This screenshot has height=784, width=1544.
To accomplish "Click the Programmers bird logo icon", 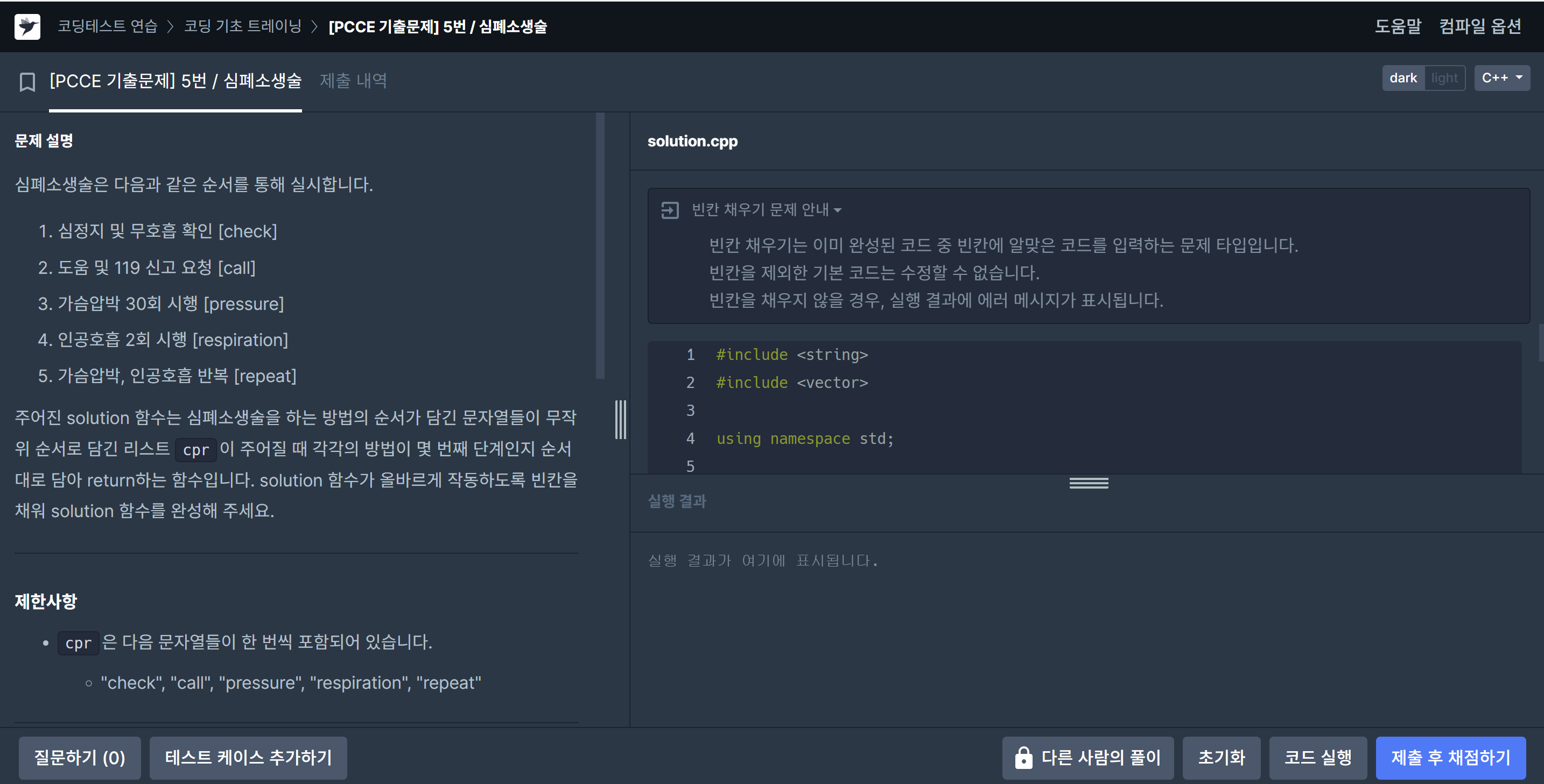I will (27, 26).
